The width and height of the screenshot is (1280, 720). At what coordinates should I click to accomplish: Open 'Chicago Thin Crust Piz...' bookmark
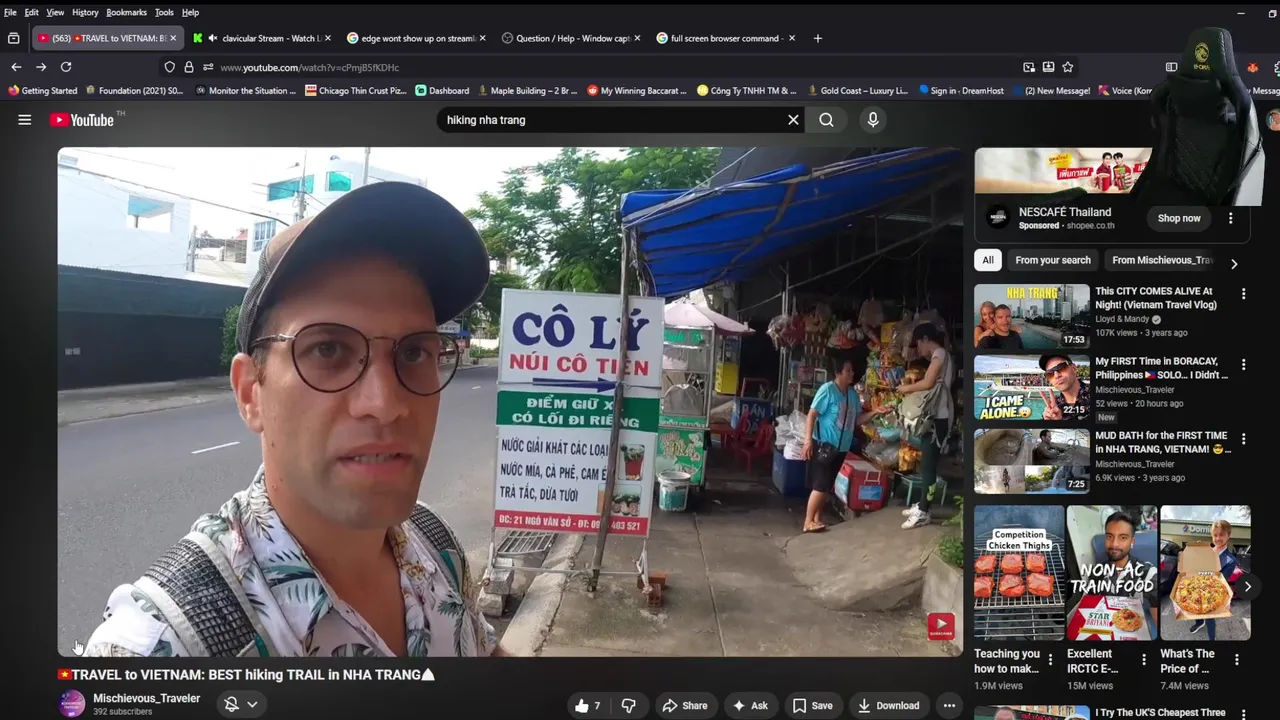click(x=356, y=90)
